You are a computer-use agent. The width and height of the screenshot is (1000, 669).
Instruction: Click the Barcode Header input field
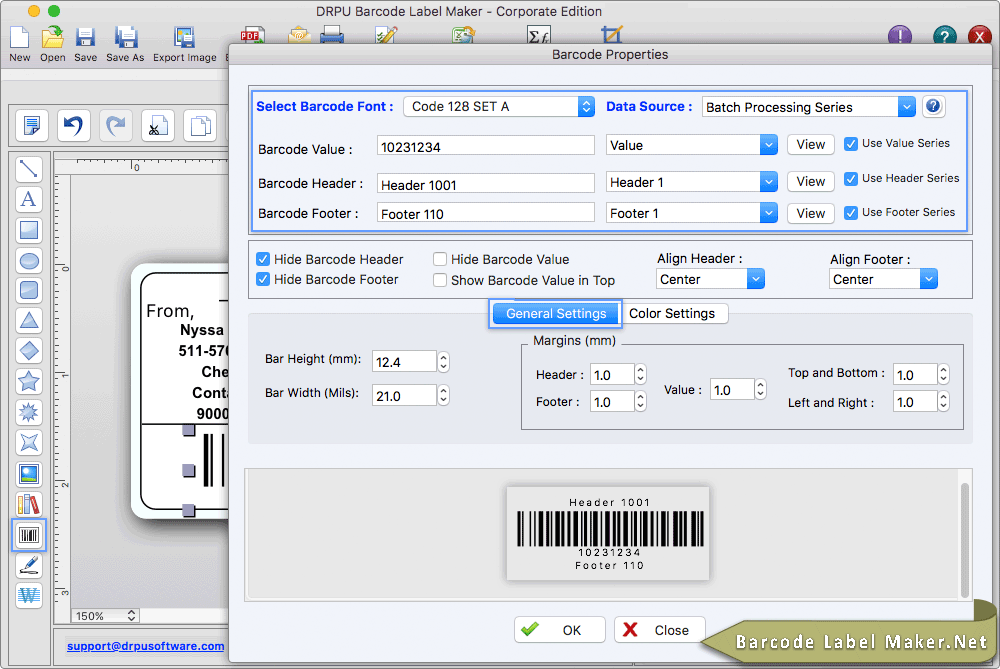(486, 184)
